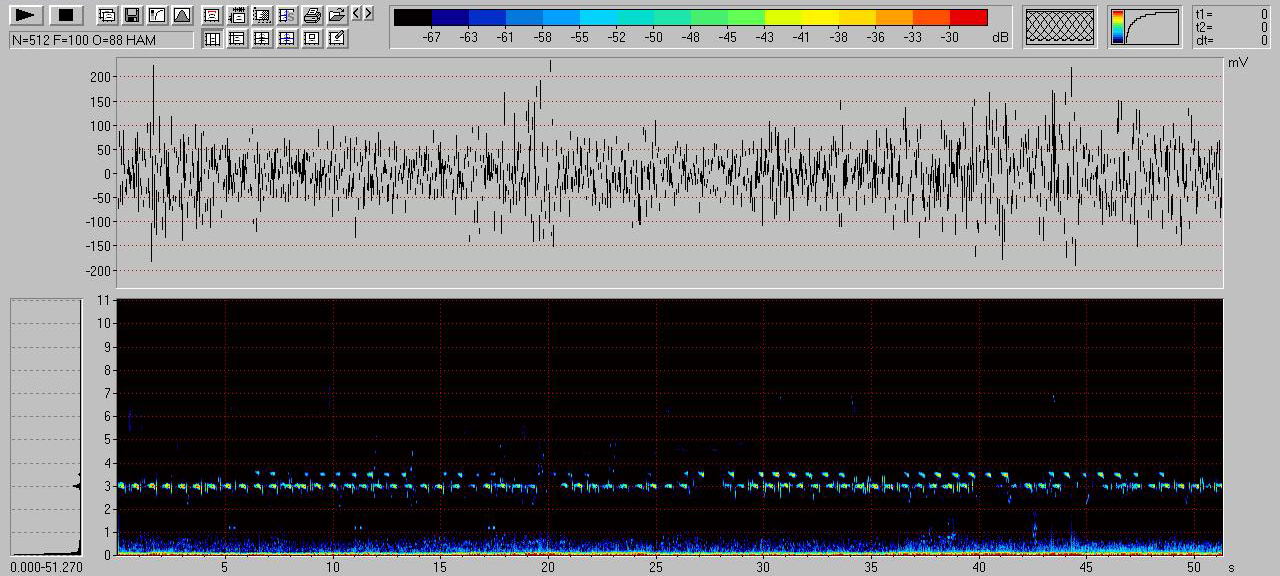Click the curve icon next to save
Screen dimensions: 1280x576
tap(156, 15)
